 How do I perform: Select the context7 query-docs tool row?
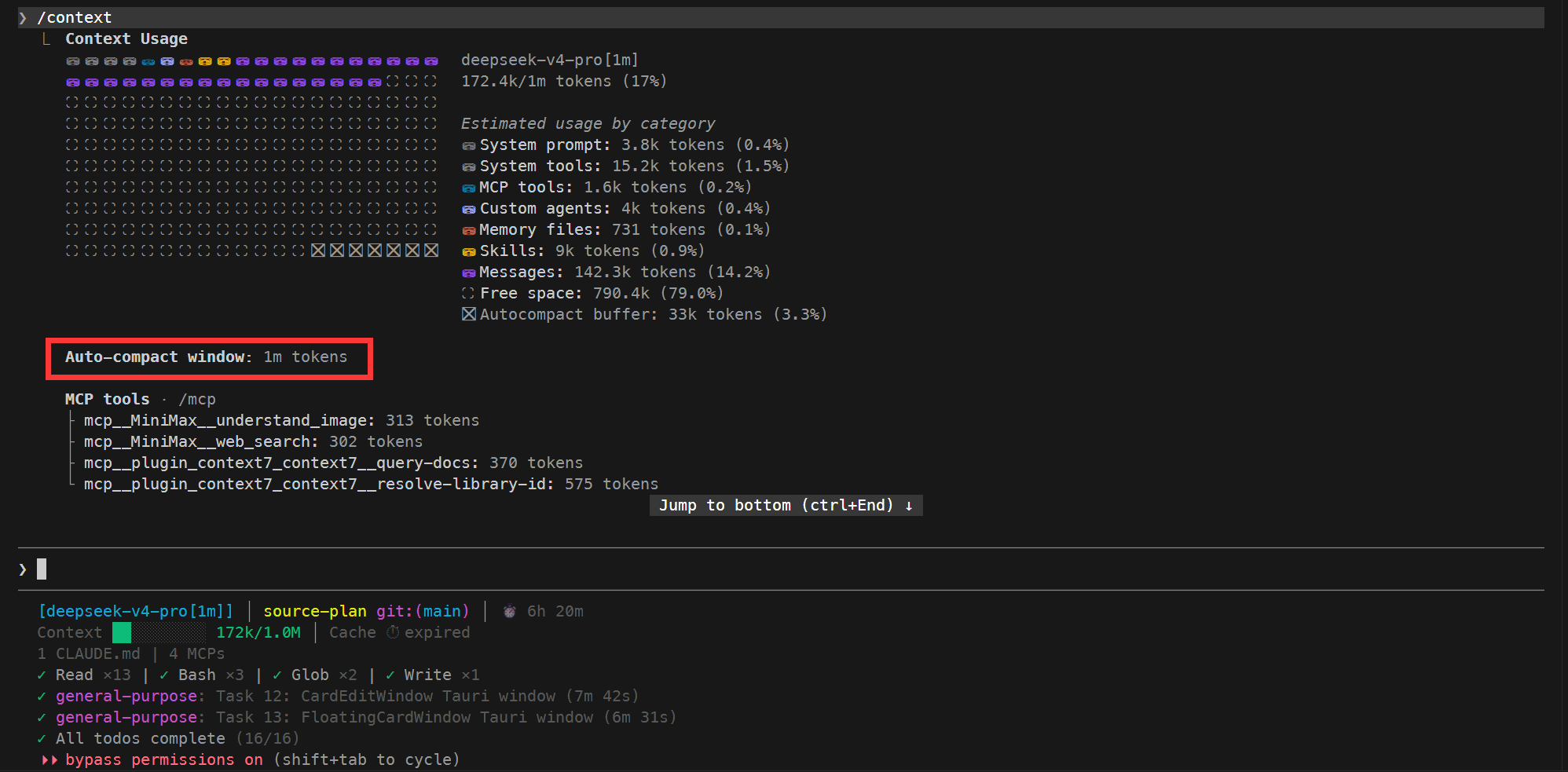[x=333, y=463]
